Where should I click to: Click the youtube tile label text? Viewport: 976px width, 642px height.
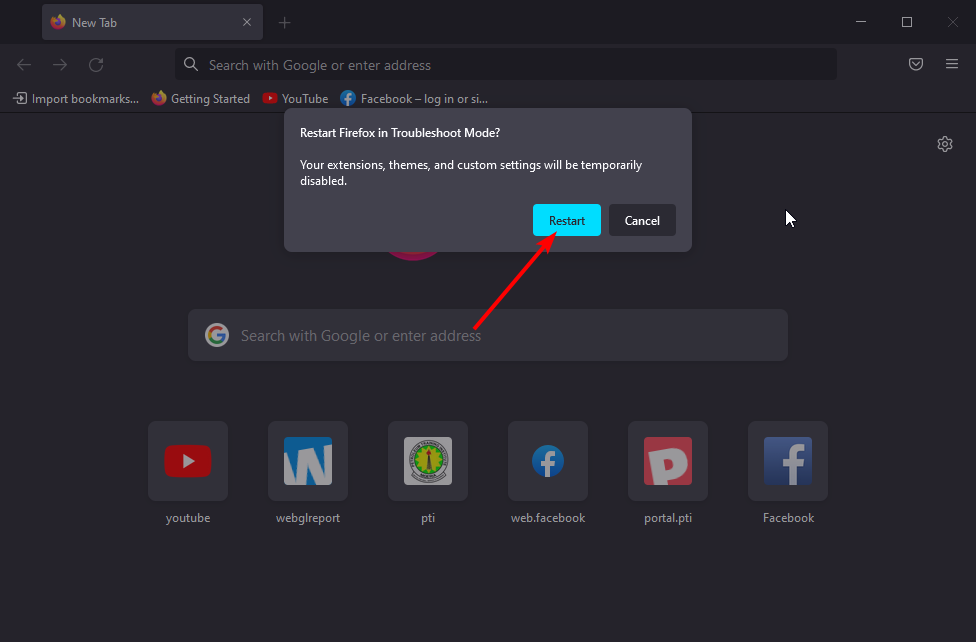click(188, 518)
